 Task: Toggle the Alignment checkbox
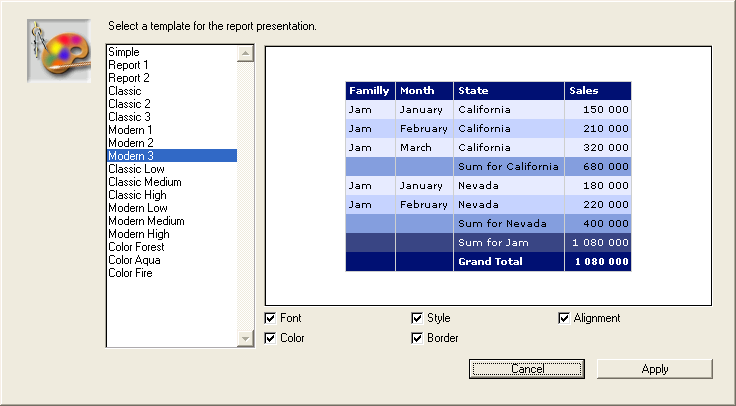[565, 318]
